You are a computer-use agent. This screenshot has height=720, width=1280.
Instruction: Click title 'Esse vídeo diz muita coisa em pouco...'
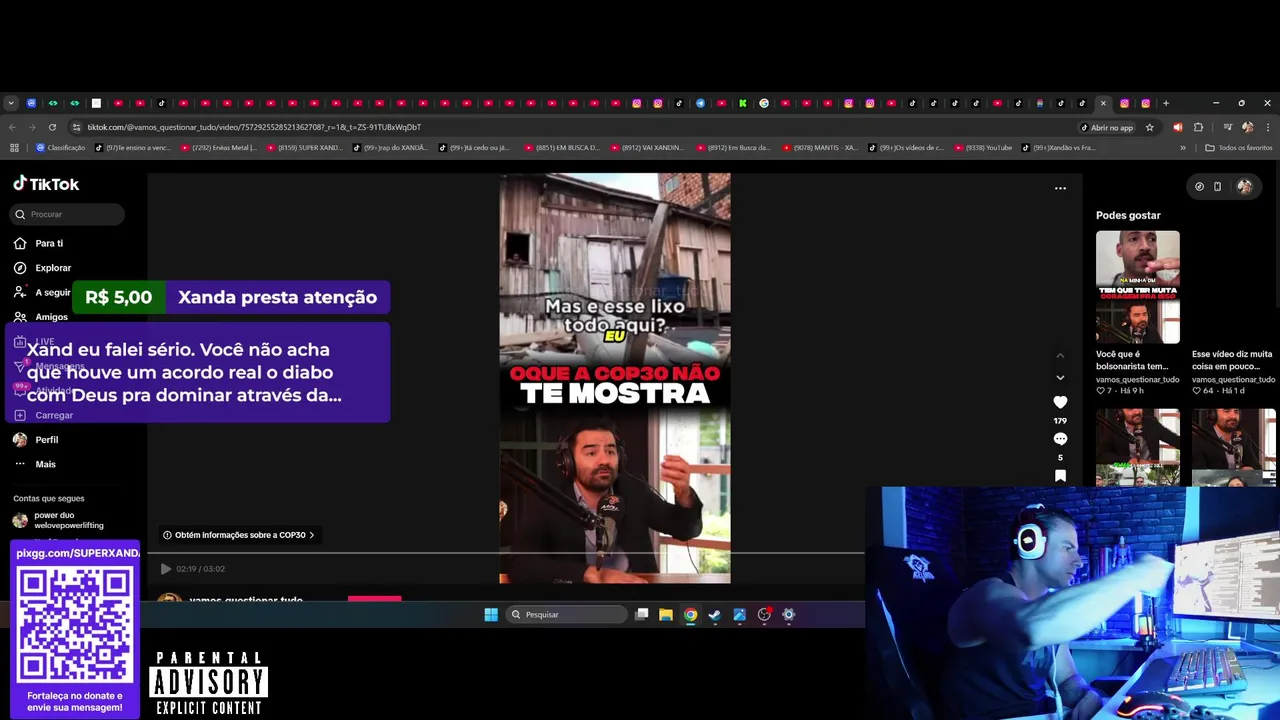1232,360
